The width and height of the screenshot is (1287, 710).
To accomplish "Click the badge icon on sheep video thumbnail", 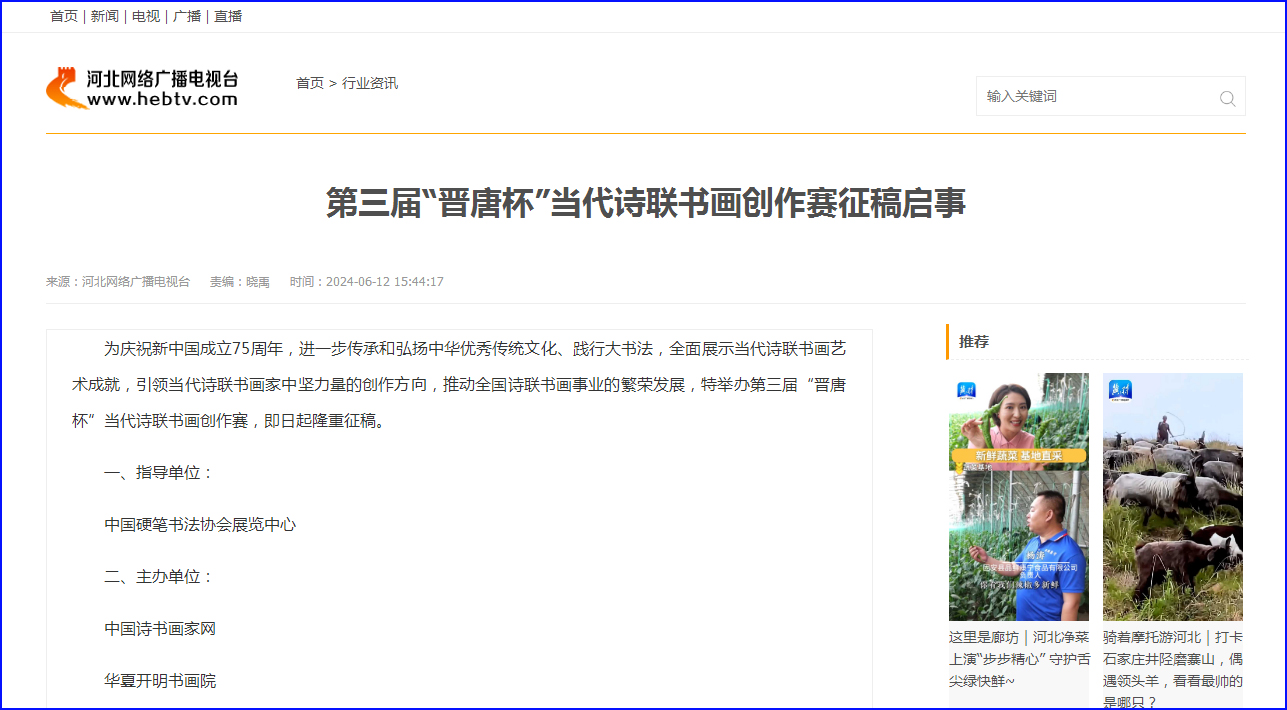I will click(x=1120, y=390).
